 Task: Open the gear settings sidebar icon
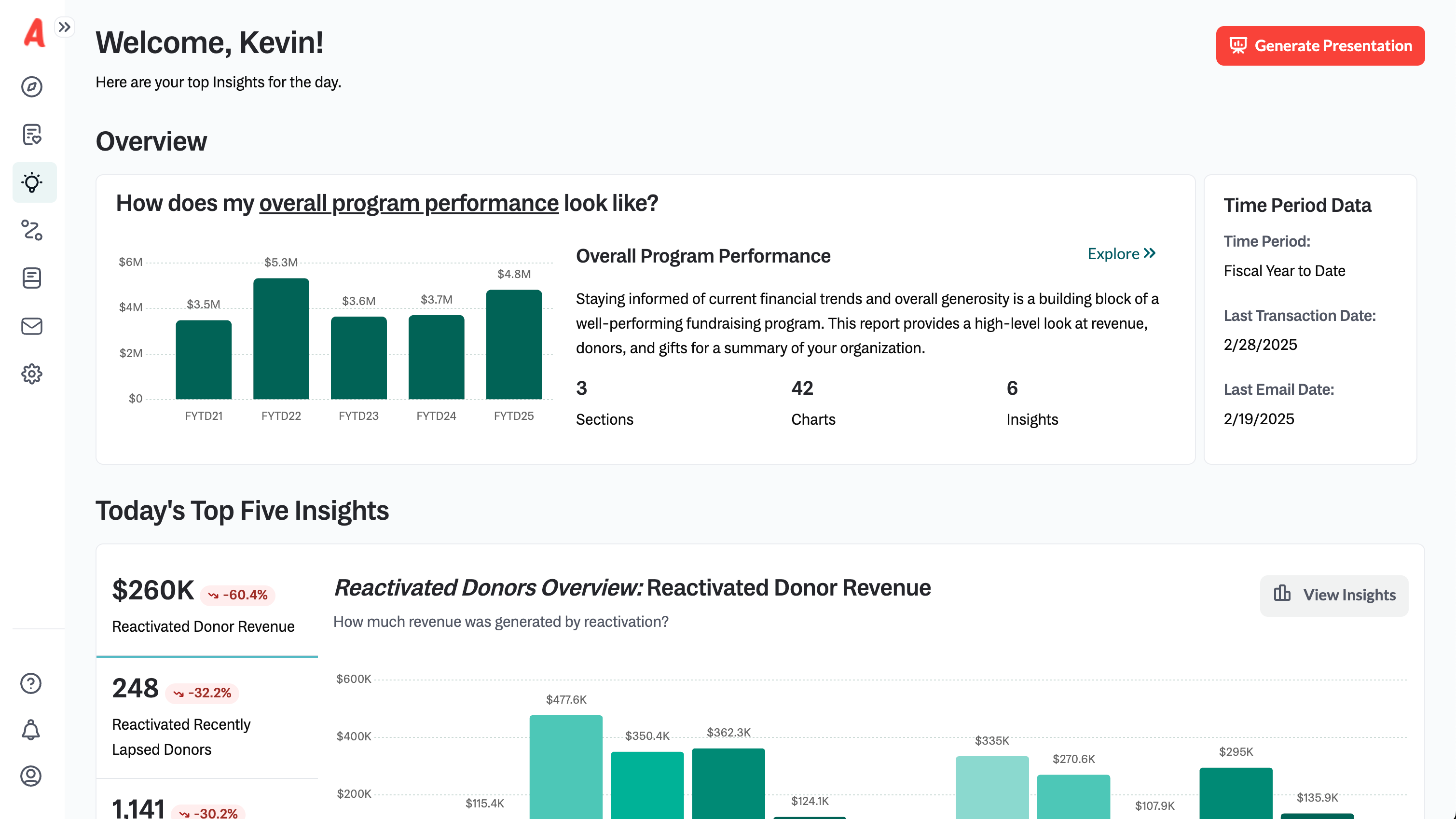[x=32, y=374]
